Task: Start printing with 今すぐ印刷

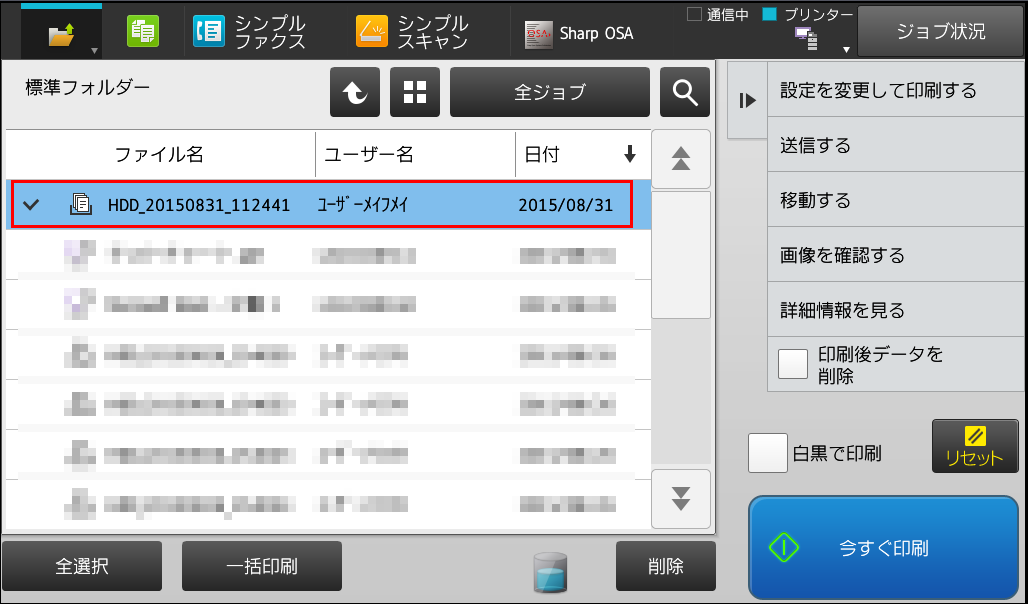Action: tap(883, 548)
